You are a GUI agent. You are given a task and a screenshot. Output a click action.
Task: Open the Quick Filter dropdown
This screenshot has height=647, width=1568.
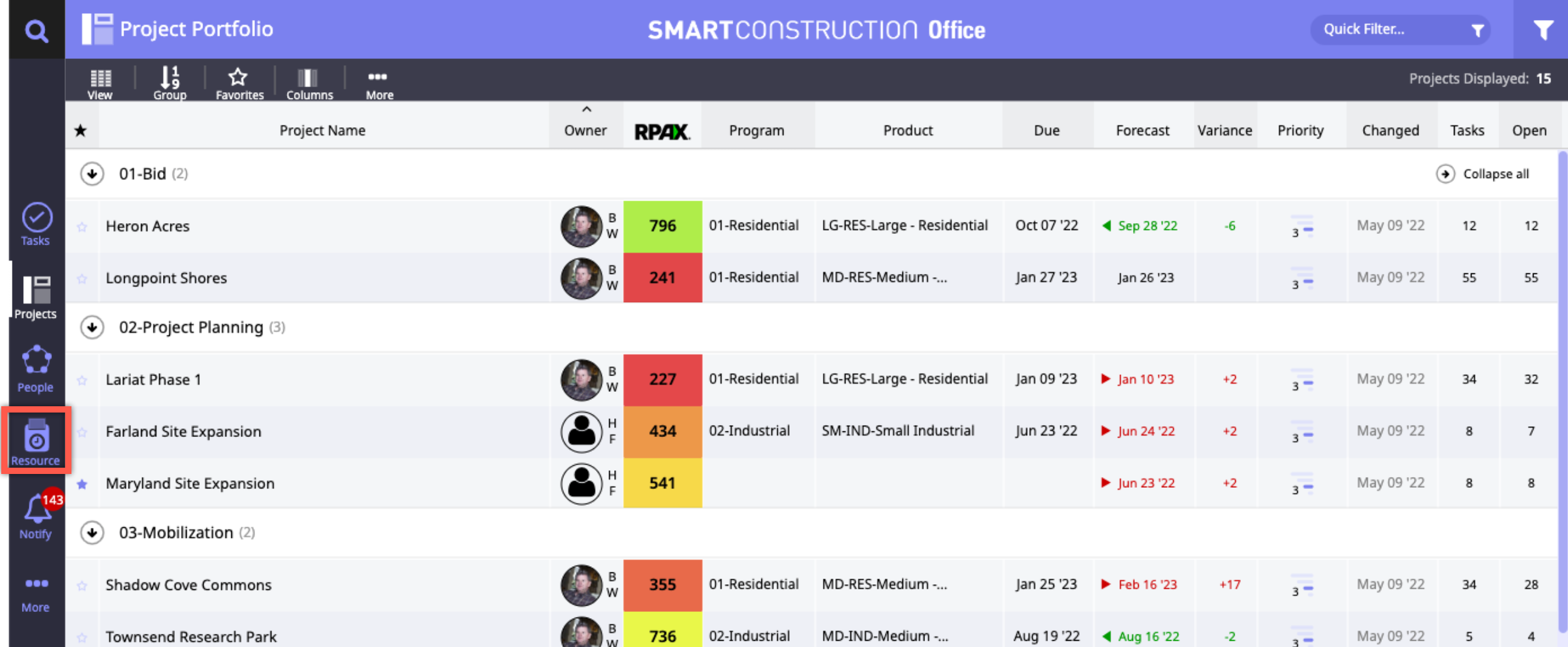[x=1401, y=29]
